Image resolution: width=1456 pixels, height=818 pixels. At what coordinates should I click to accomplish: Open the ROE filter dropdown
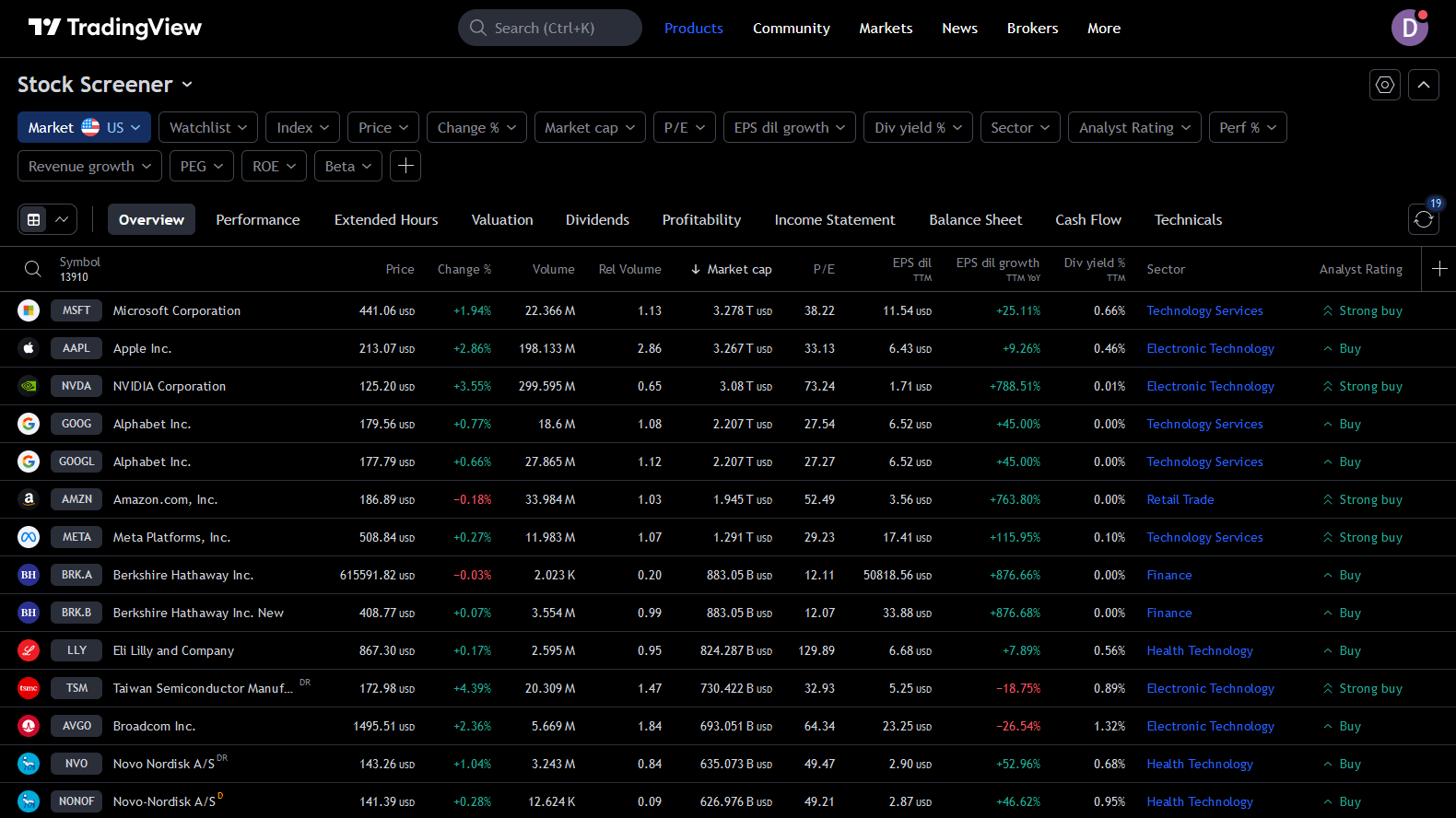274,166
